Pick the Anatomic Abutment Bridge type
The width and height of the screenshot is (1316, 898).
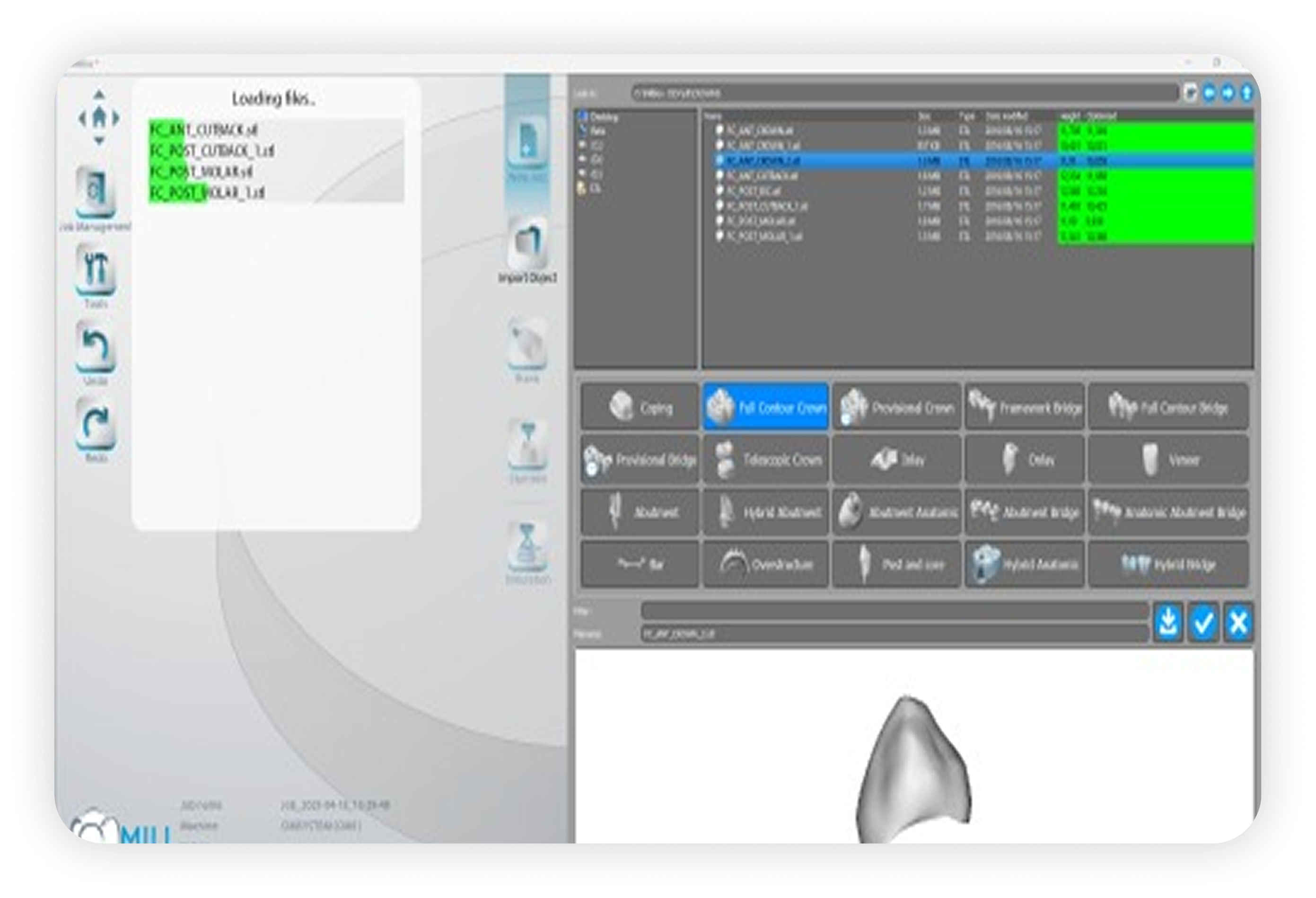click(x=1167, y=512)
